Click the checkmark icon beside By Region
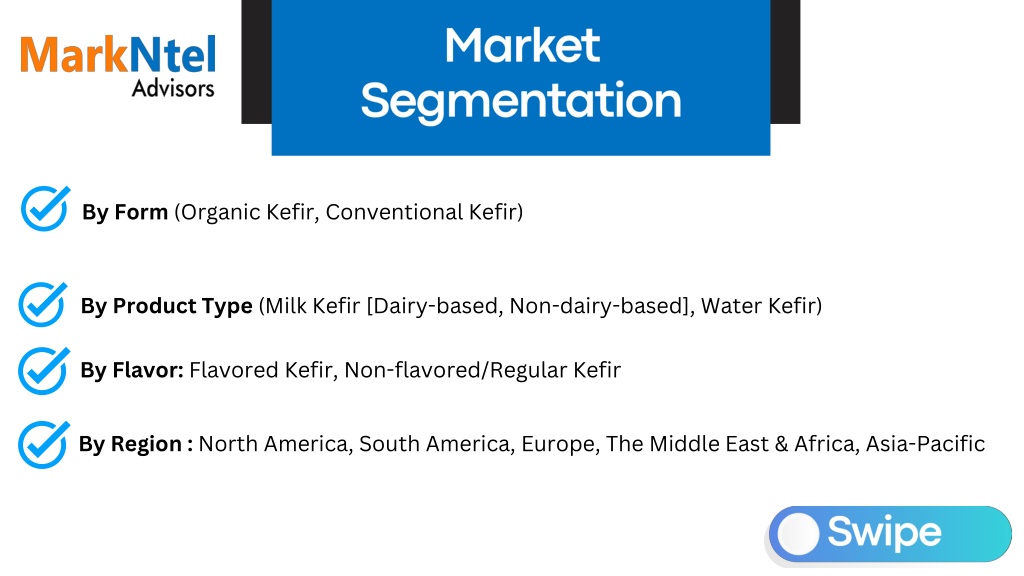 43,444
